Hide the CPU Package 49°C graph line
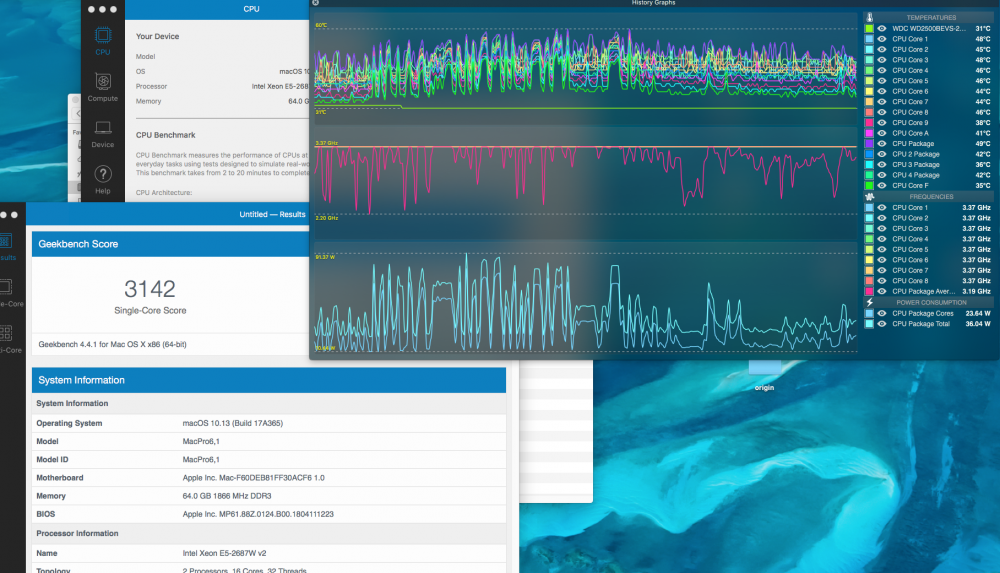The height and width of the screenshot is (573, 1000). click(x=882, y=144)
